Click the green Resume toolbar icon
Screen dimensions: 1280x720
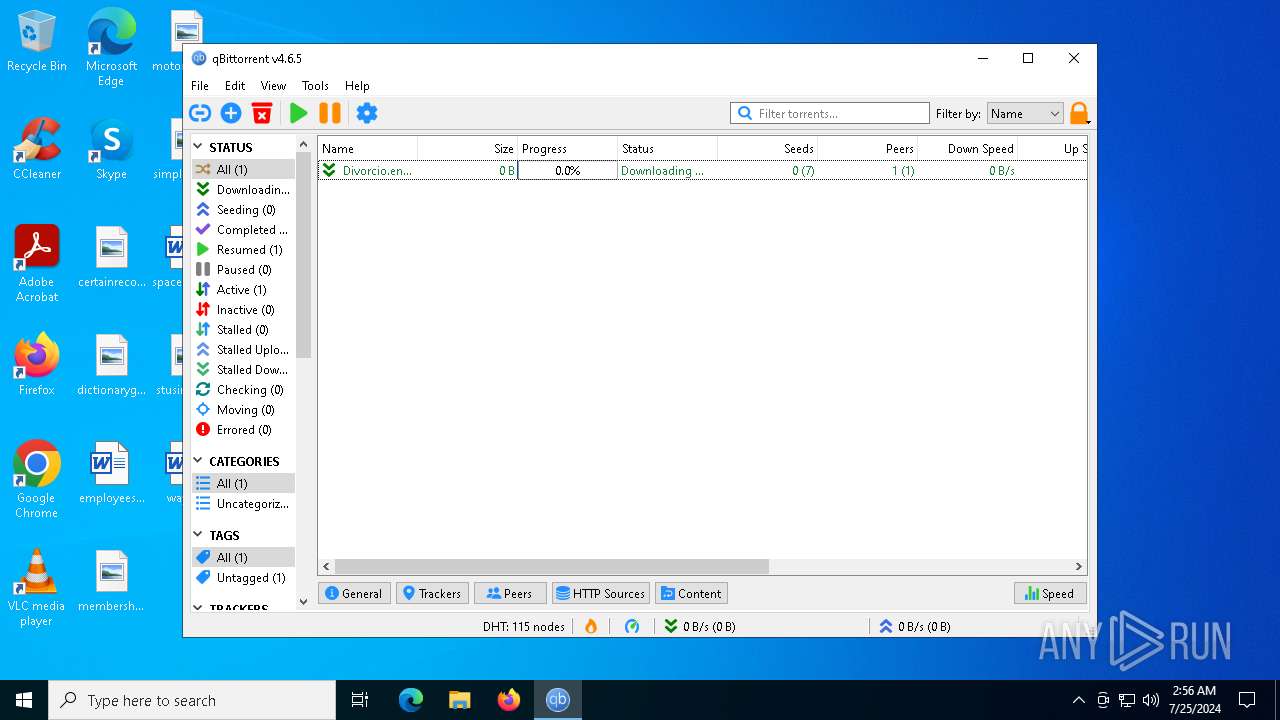click(x=298, y=113)
